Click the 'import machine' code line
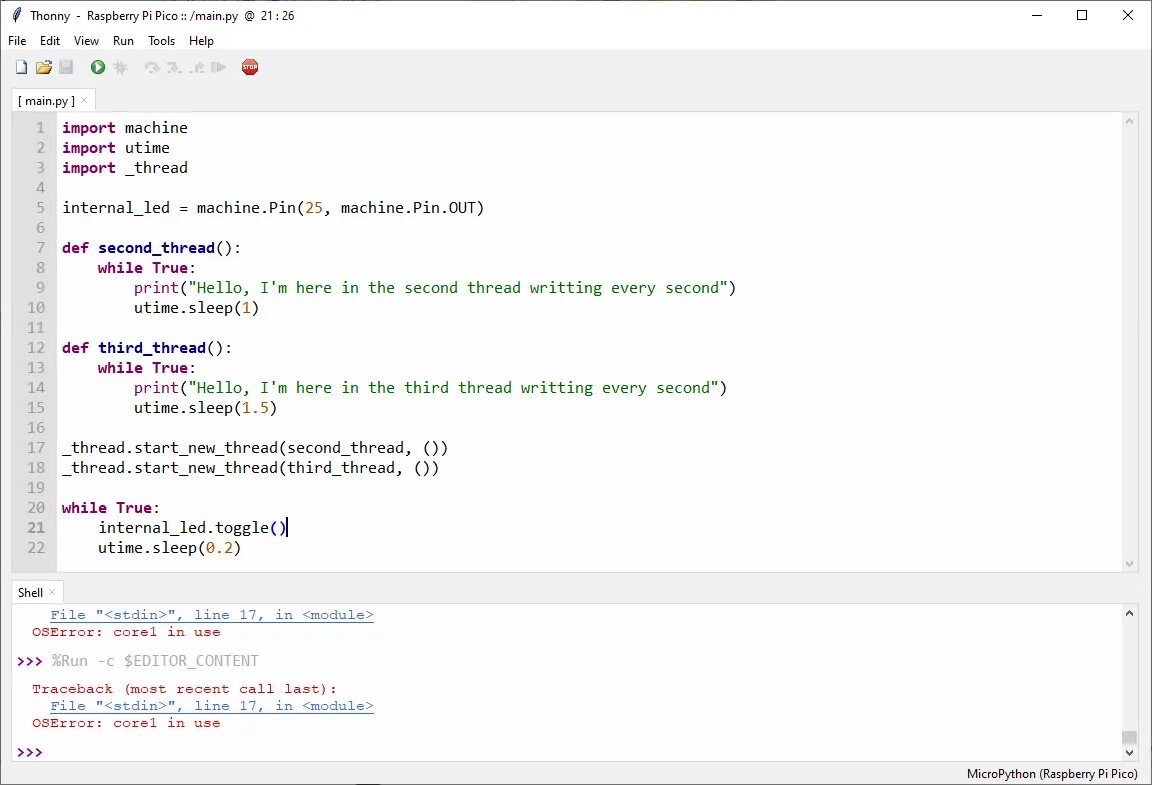1152x785 pixels. pos(125,129)
